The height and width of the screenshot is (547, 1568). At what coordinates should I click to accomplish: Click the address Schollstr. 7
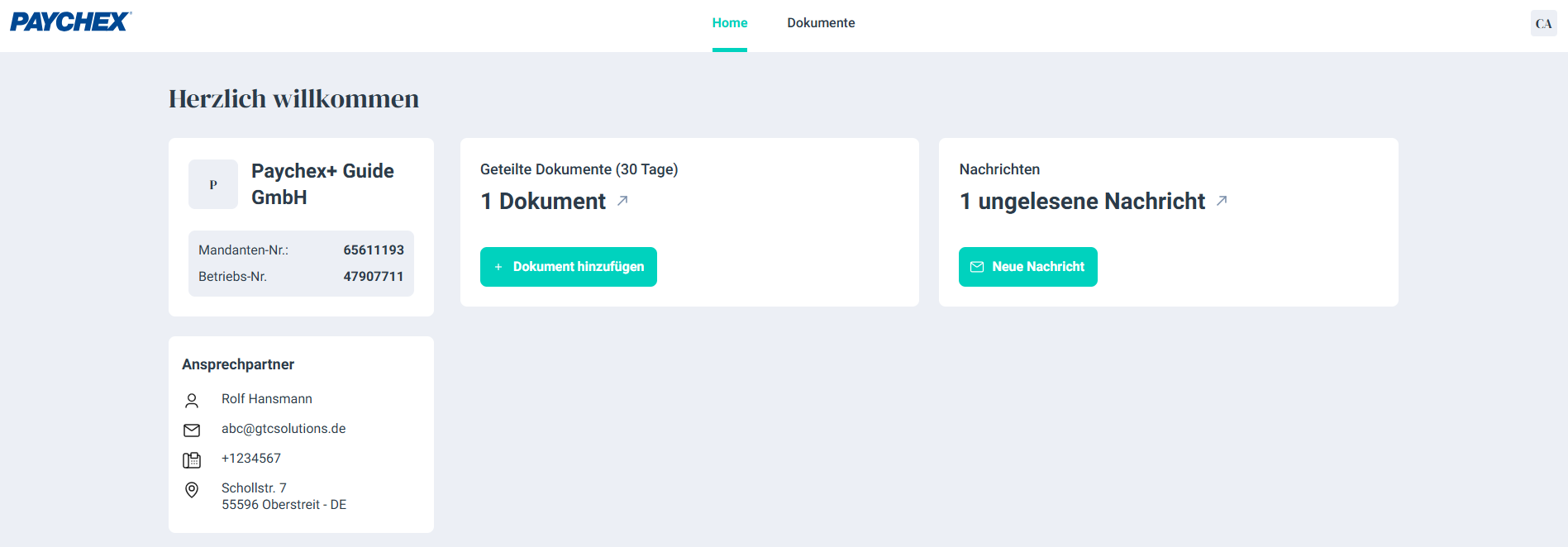coord(254,488)
